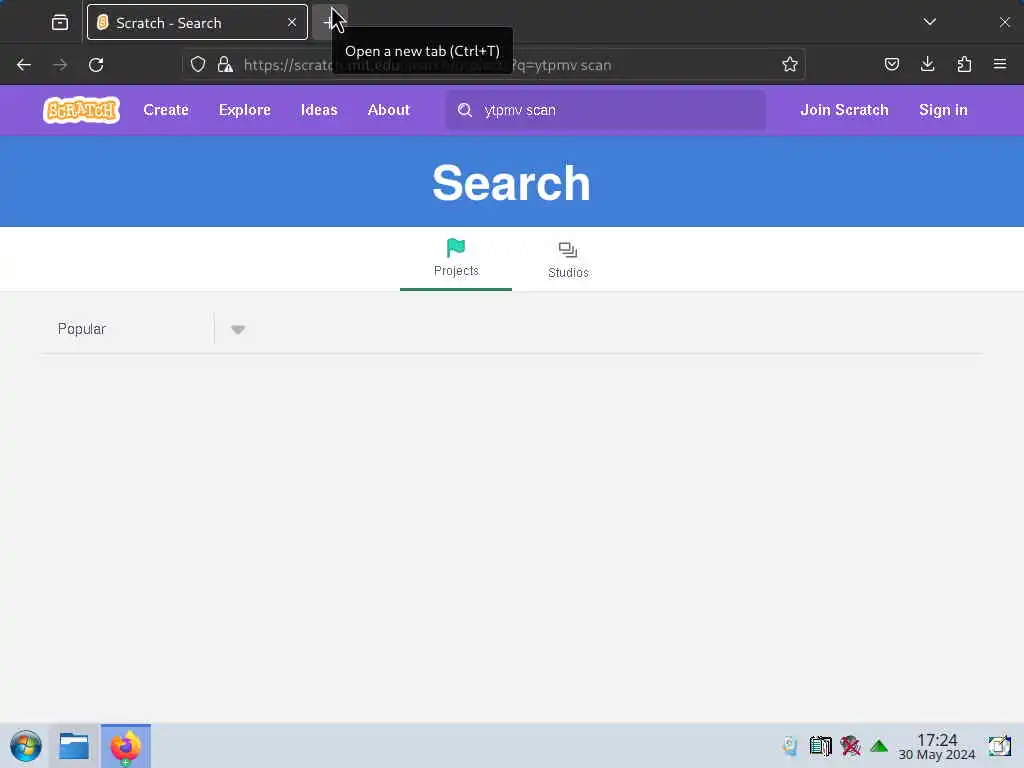Open the Firefox application menu
The image size is (1024, 768).
(1000, 65)
